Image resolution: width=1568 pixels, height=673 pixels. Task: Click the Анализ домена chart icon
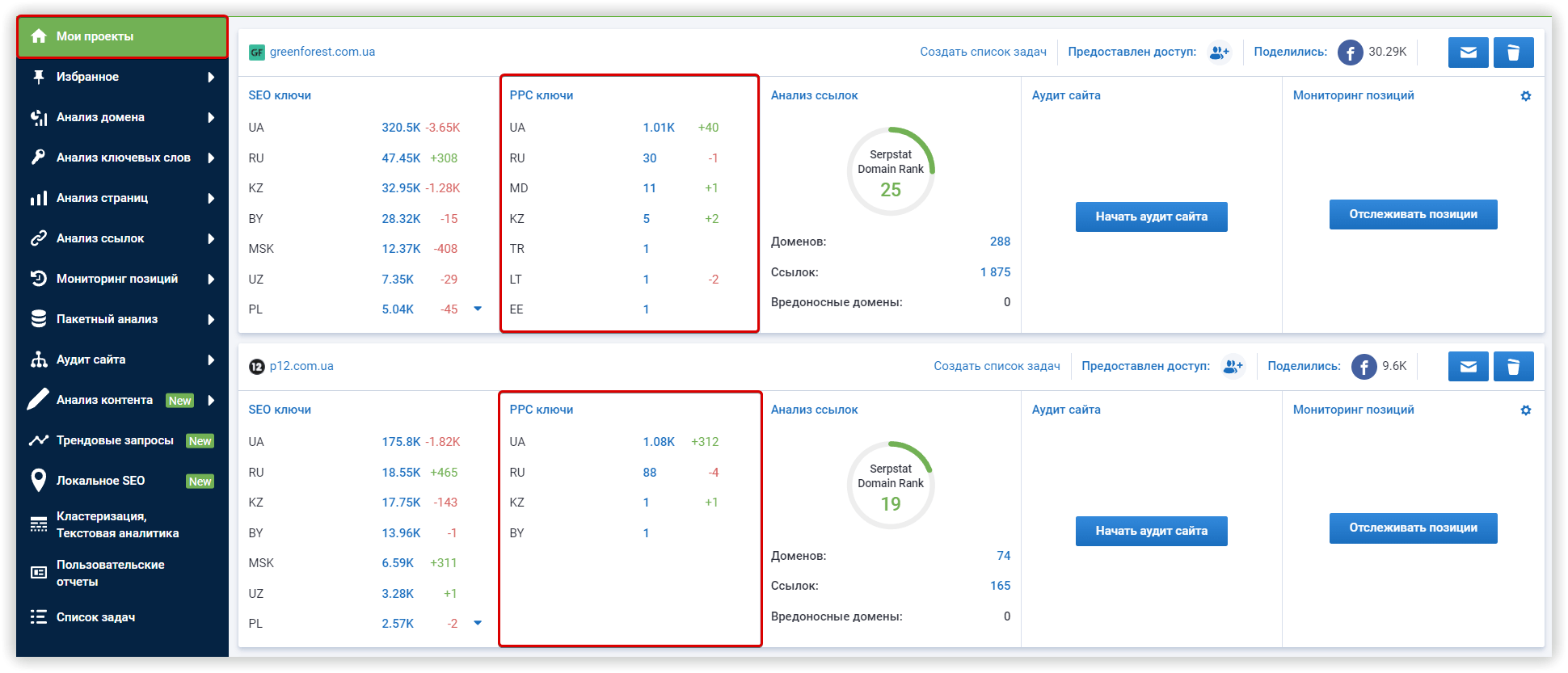point(39,117)
